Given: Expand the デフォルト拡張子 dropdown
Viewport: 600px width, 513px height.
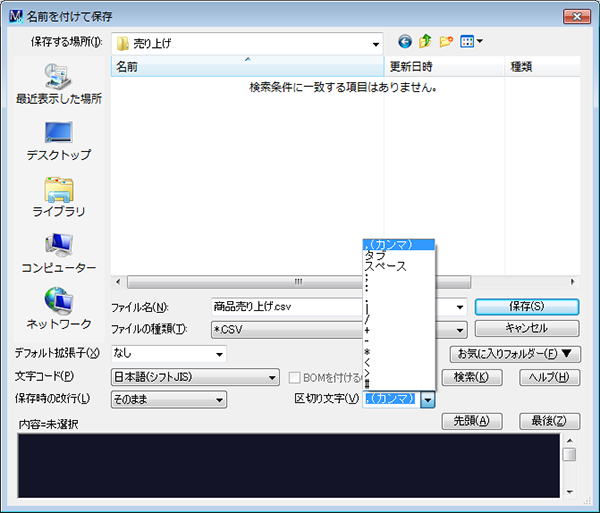Looking at the screenshot, I should pos(169,353).
